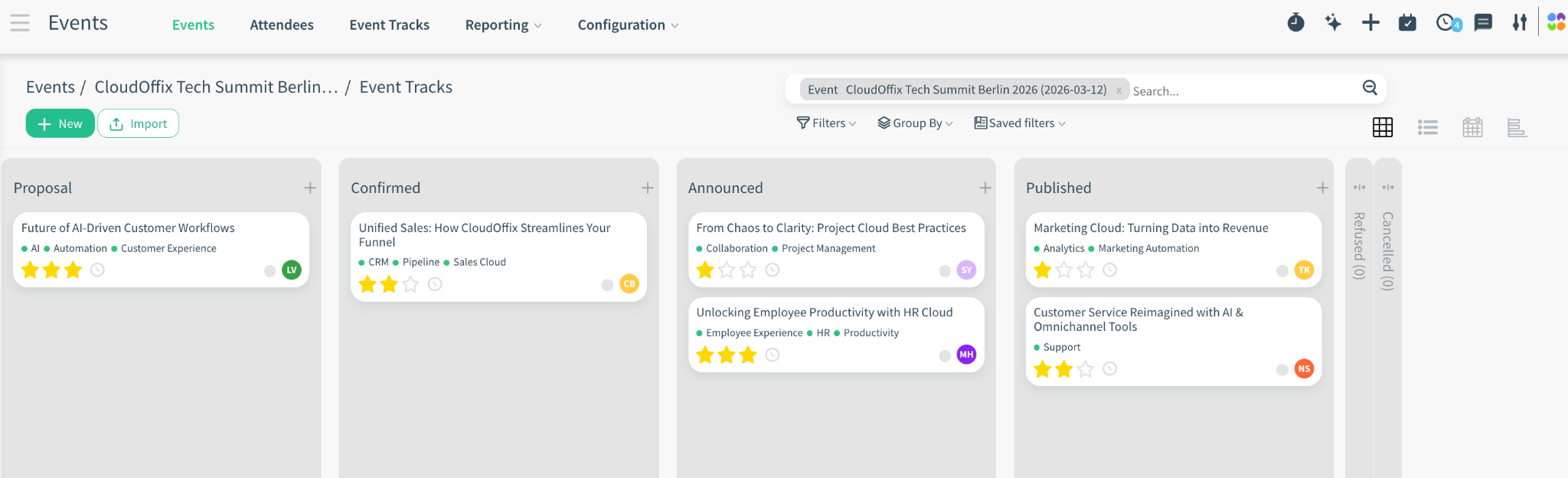Click CB avatar on Unified Sales card
Screen dimensions: 1568x478
coord(629,283)
